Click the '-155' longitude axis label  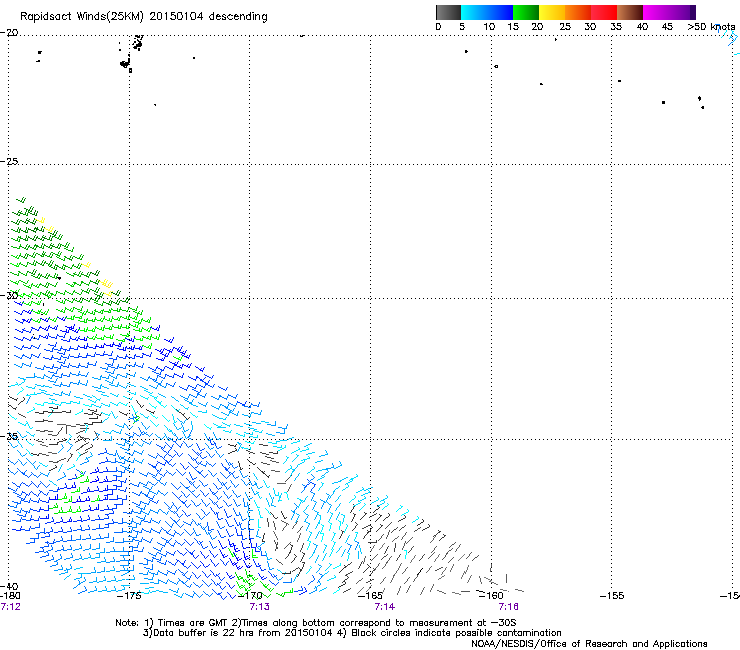tap(612, 596)
